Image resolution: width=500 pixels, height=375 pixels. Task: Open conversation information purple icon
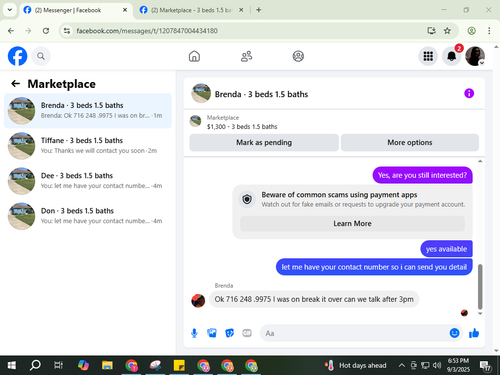click(469, 93)
